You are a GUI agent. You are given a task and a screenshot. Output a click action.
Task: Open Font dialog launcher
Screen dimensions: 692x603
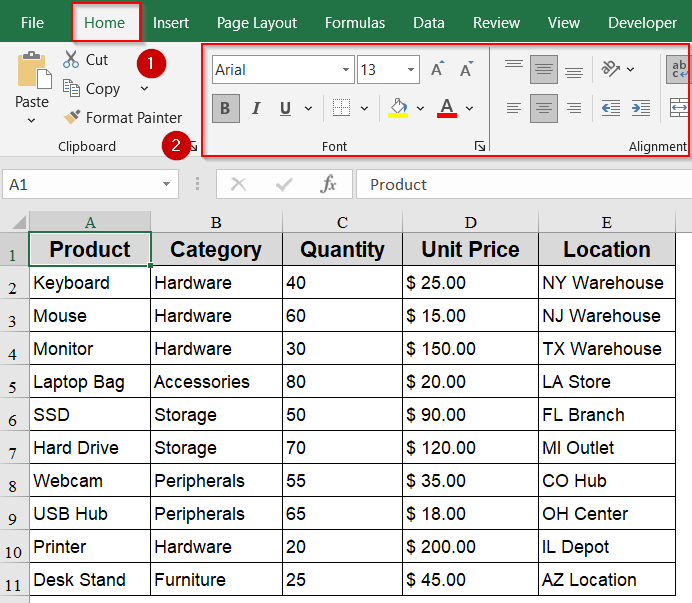480,146
